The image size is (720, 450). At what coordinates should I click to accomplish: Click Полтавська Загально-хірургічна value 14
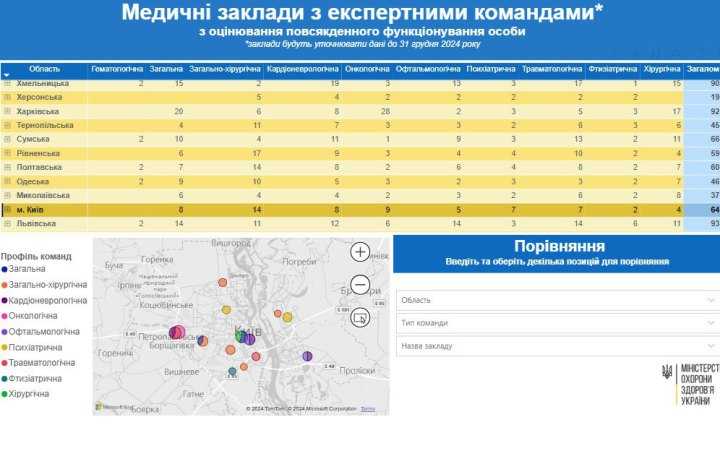point(256,167)
